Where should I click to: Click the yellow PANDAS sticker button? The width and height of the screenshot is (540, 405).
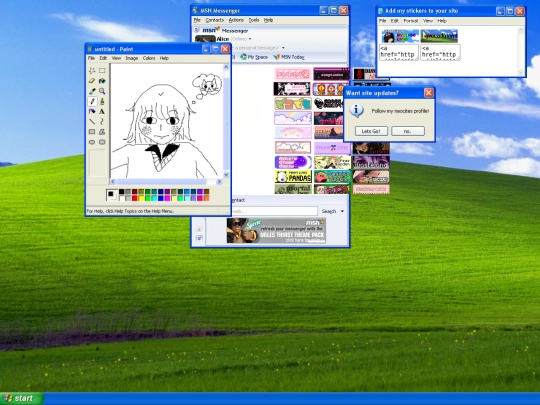[293, 177]
